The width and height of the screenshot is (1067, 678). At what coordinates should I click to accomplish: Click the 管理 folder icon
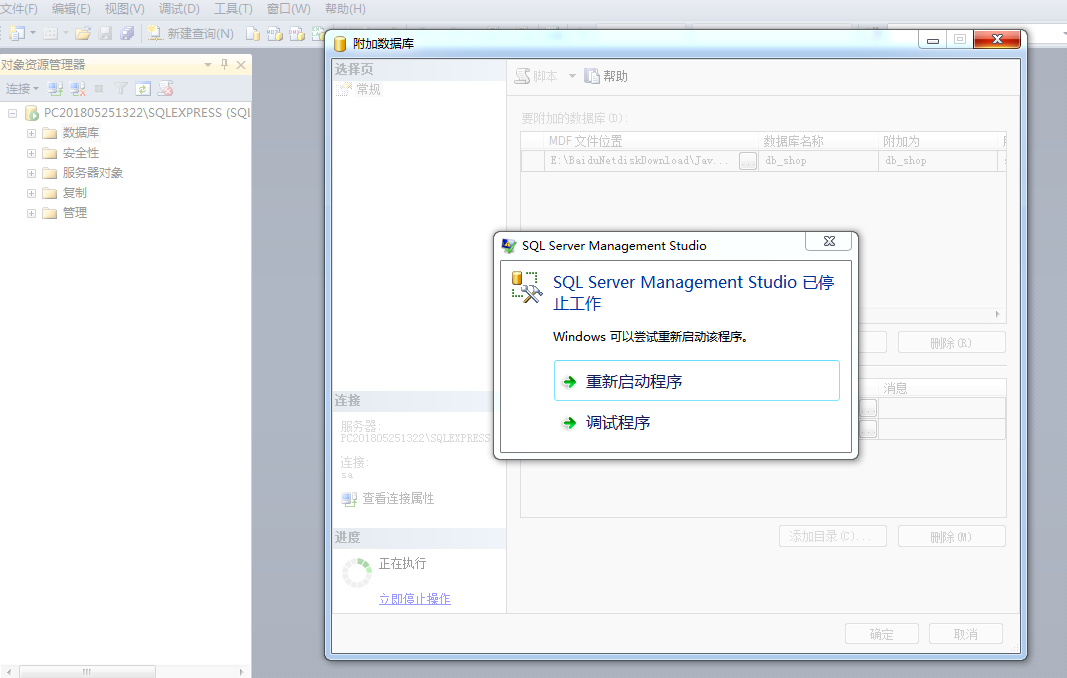(x=49, y=213)
